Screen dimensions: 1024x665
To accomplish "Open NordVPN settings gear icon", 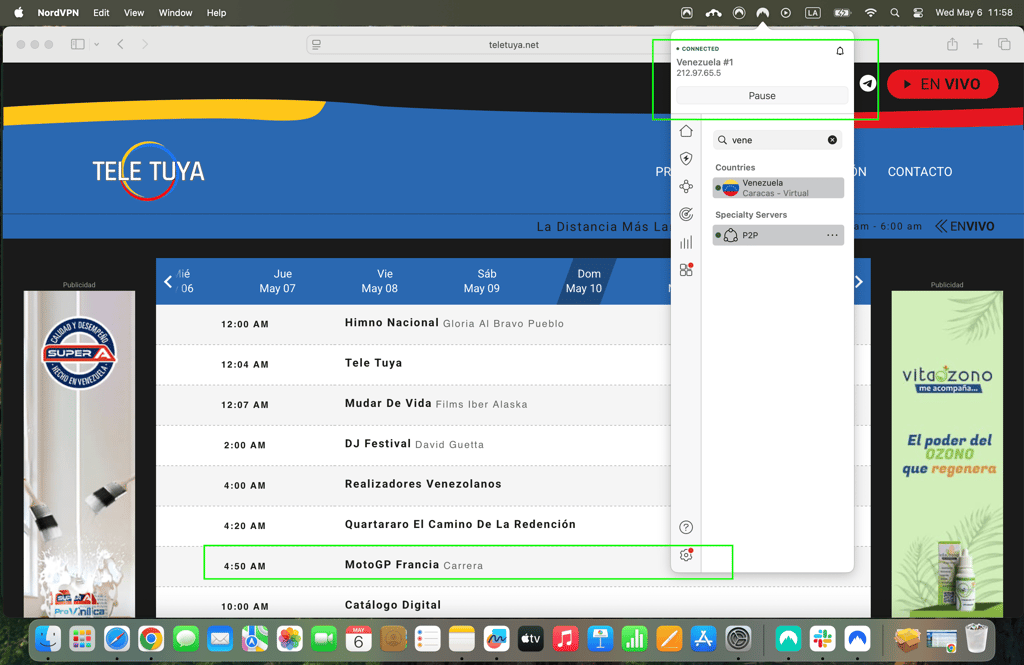I will coord(686,555).
